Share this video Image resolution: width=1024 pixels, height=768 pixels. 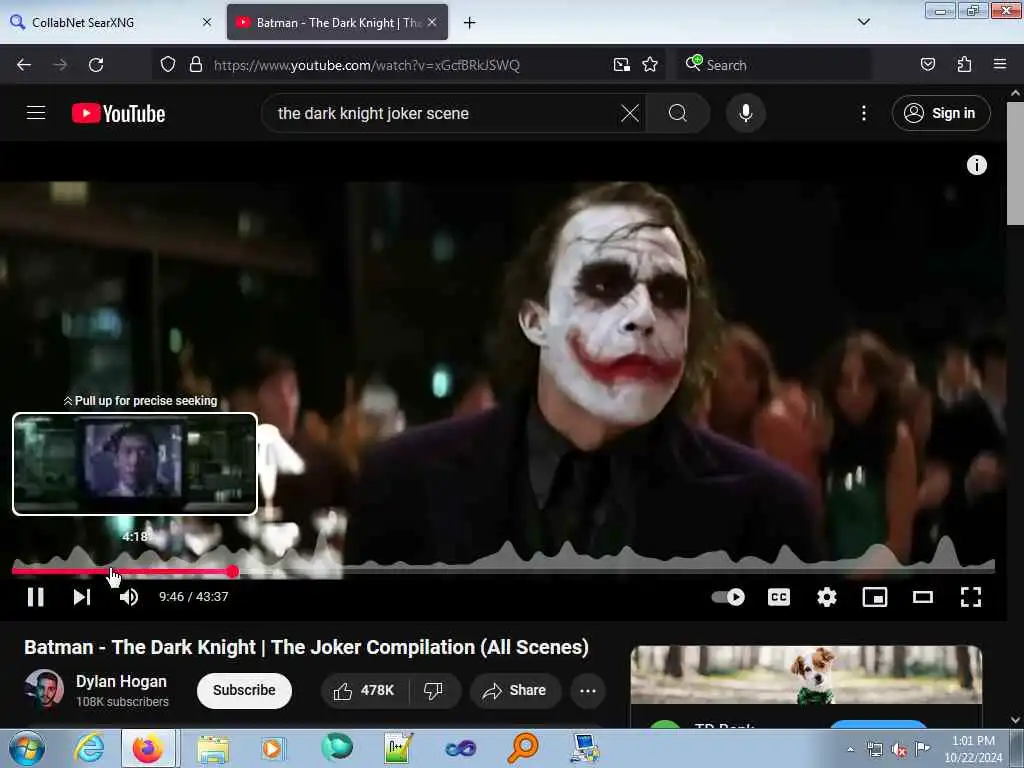point(515,691)
